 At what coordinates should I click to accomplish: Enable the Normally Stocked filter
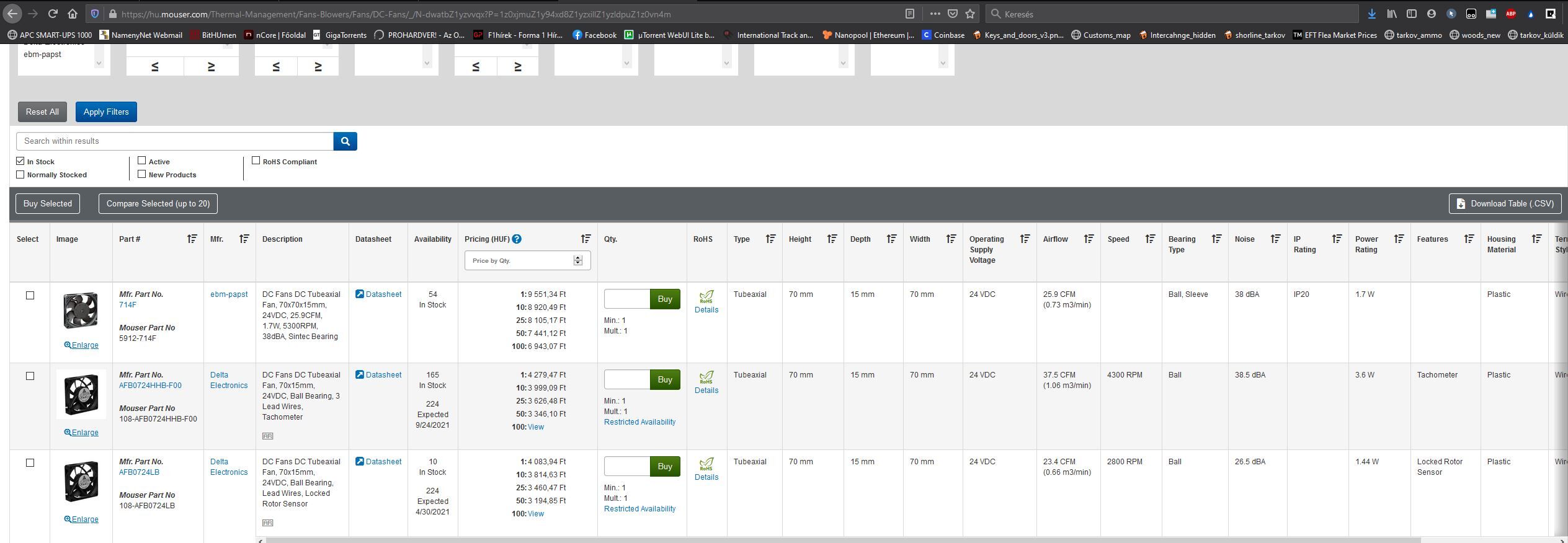pos(20,174)
